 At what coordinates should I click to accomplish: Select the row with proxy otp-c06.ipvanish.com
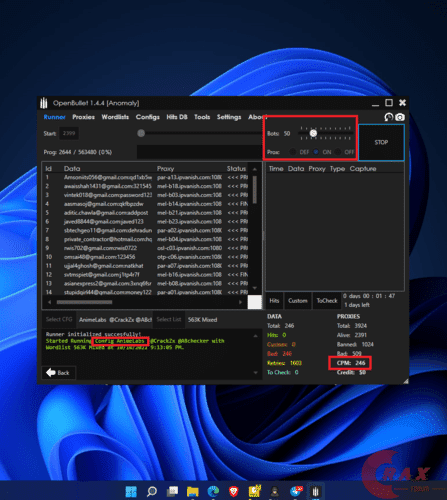click(x=147, y=257)
